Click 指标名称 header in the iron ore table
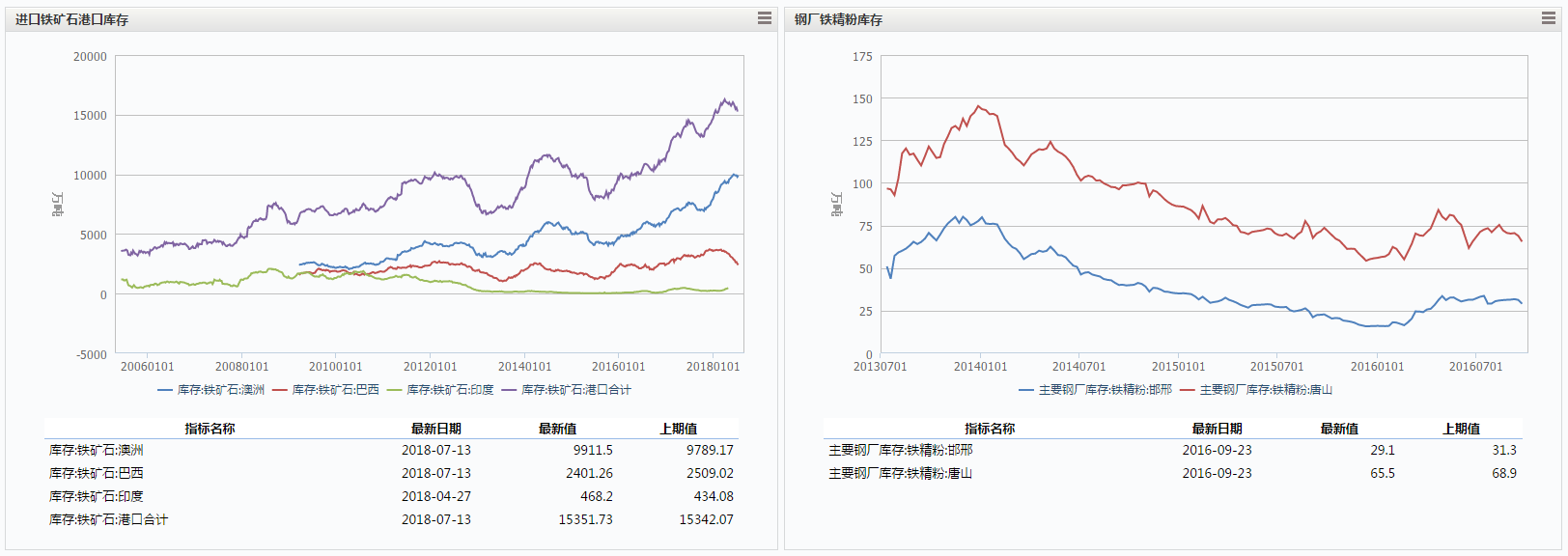The height and width of the screenshot is (556, 1568). (x=210, y=429)
